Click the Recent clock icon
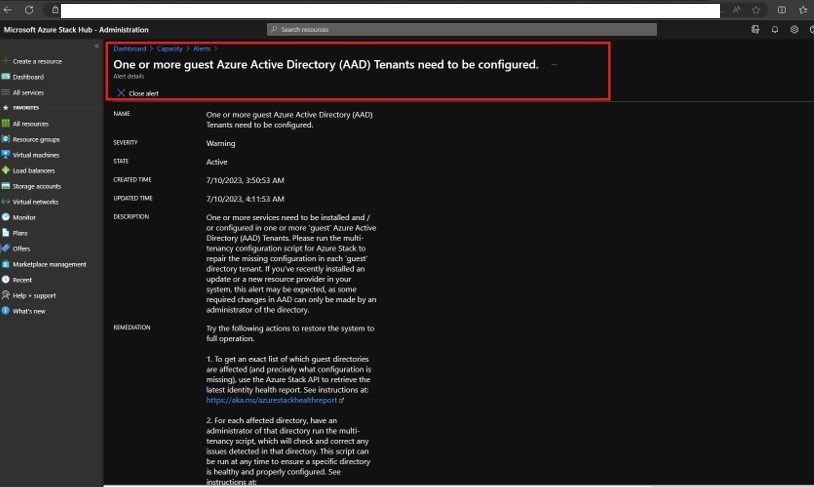814x487 pixels. [6, 279]
